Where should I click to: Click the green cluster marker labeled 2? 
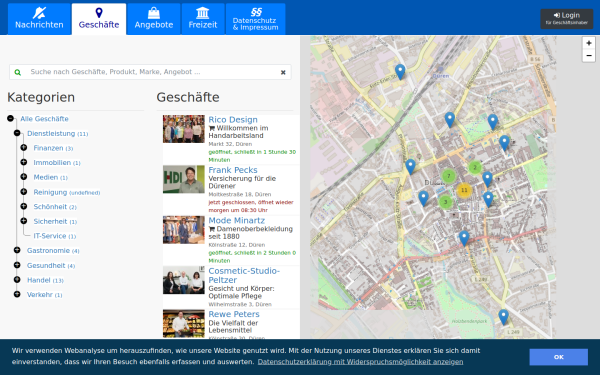tap(475, 167)
